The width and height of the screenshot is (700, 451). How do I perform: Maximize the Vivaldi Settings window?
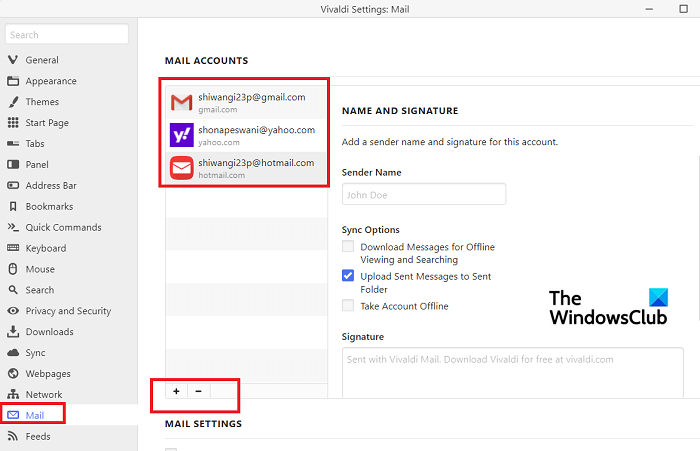coord(683,9)
